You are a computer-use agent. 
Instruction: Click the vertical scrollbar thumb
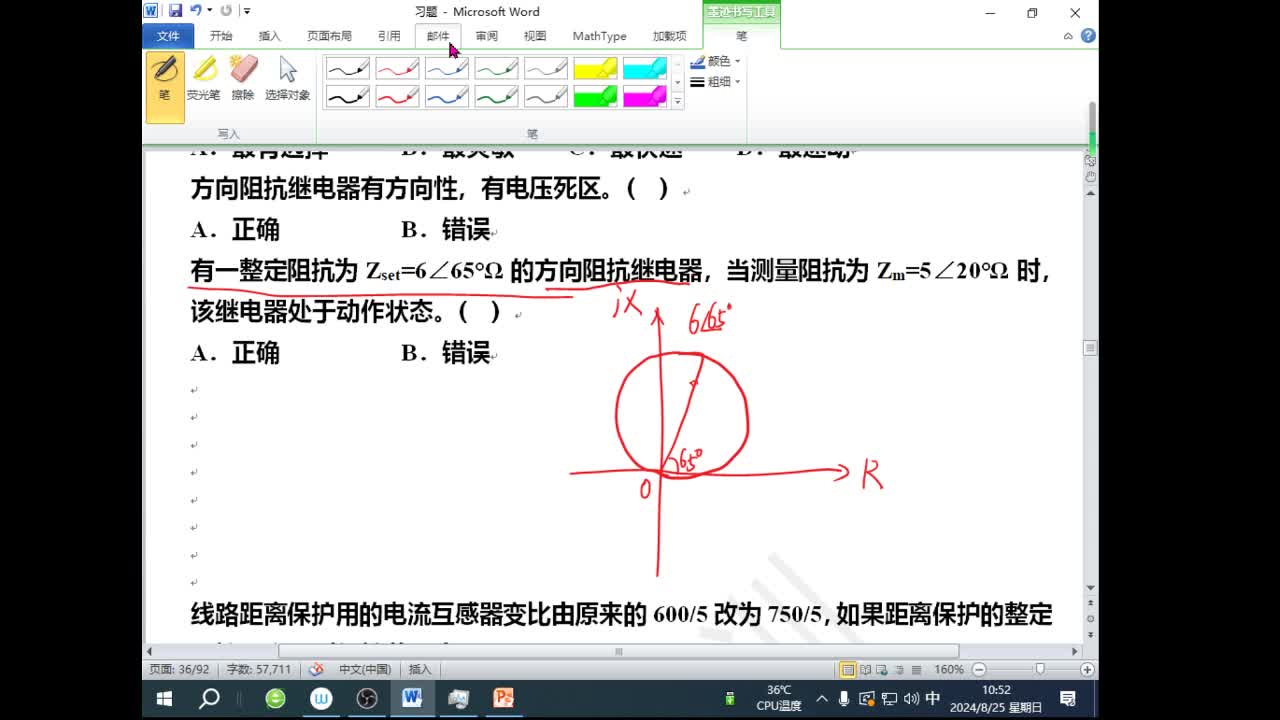click(x=1090, y=347)
